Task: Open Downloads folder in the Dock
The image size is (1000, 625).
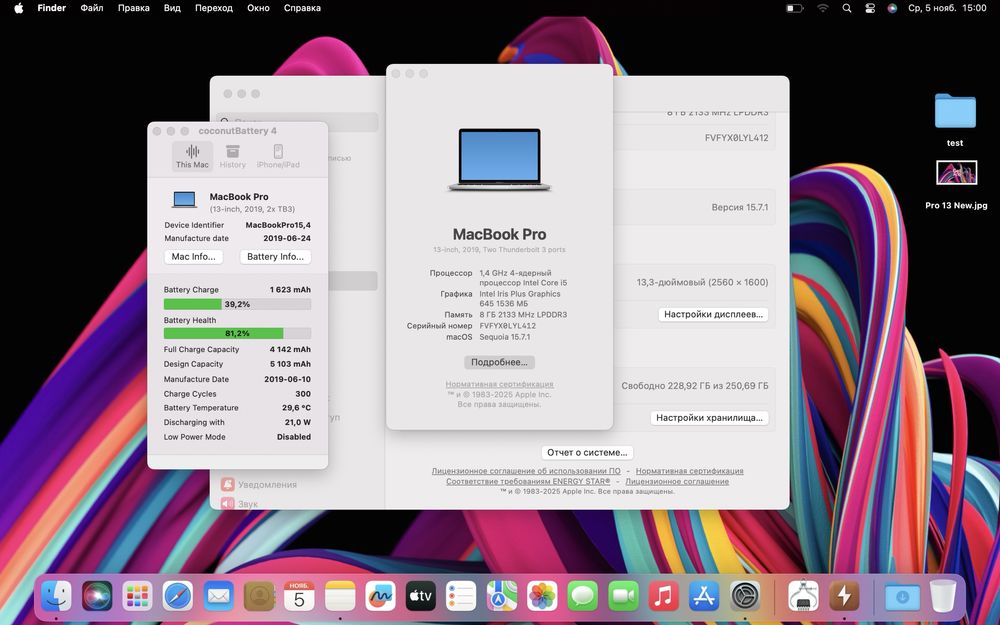Action: pos(902,596)
